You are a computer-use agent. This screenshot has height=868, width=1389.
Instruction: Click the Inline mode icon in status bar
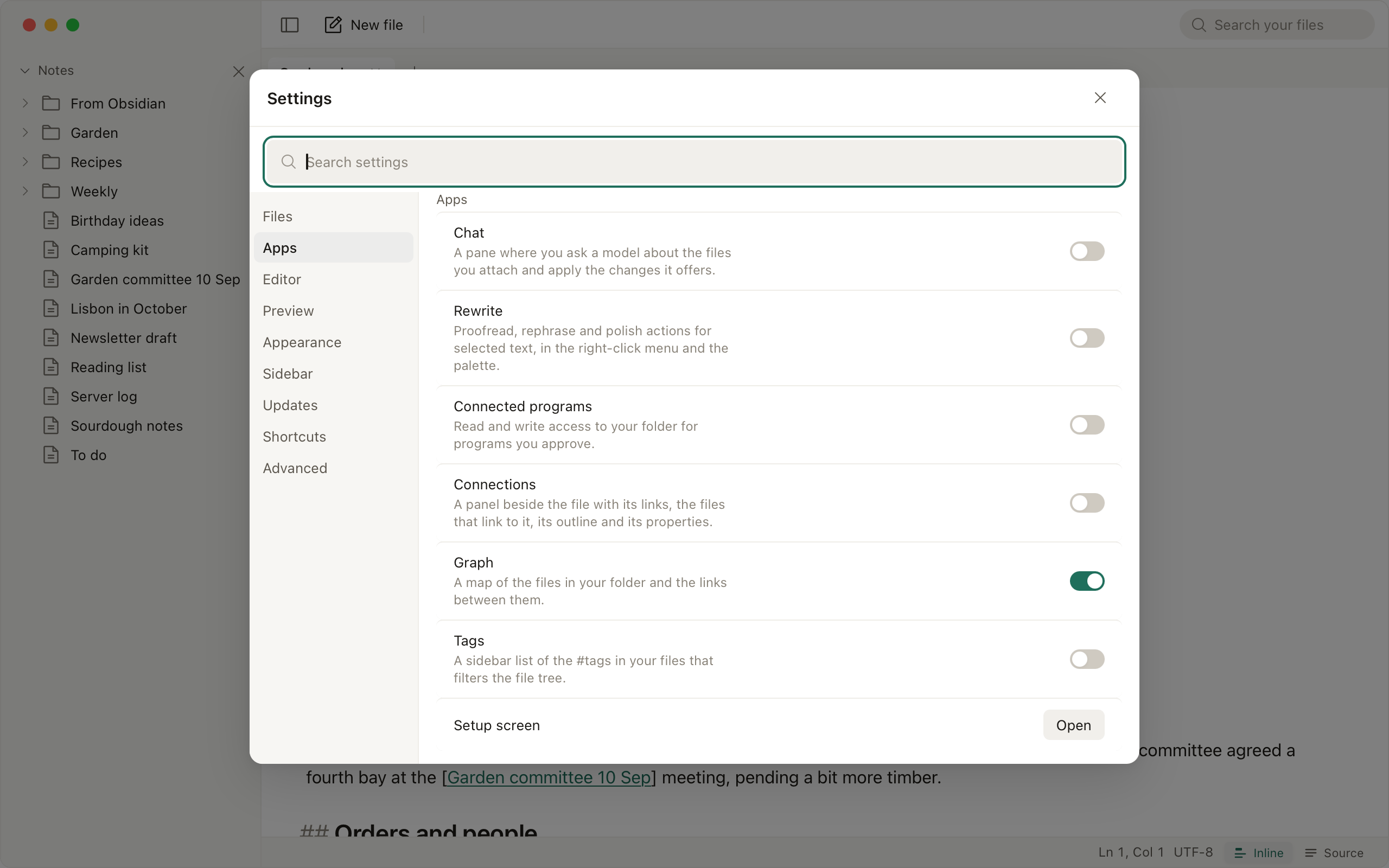(1240, 852)
